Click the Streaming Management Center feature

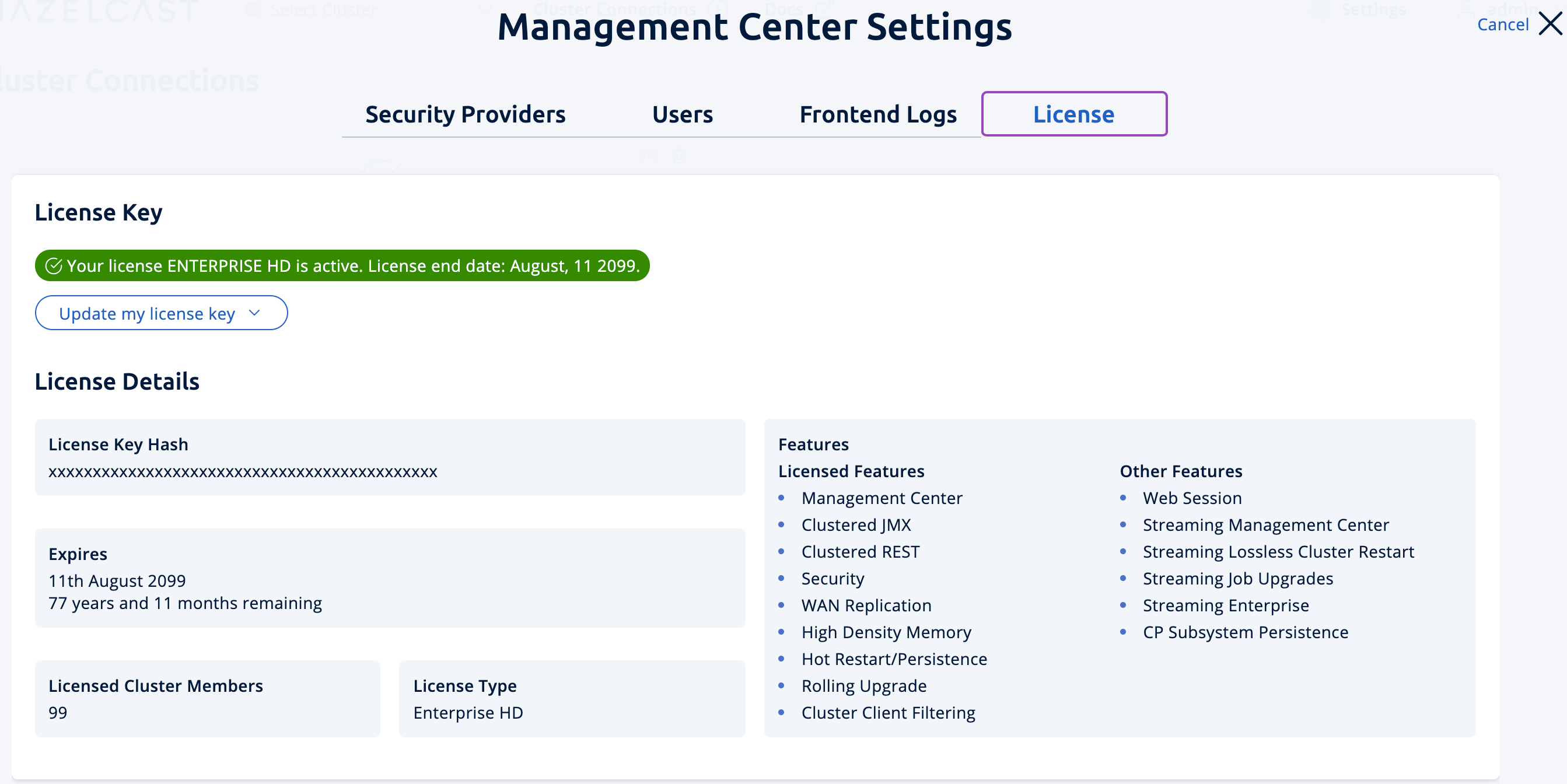click(x=1265, y=525)
